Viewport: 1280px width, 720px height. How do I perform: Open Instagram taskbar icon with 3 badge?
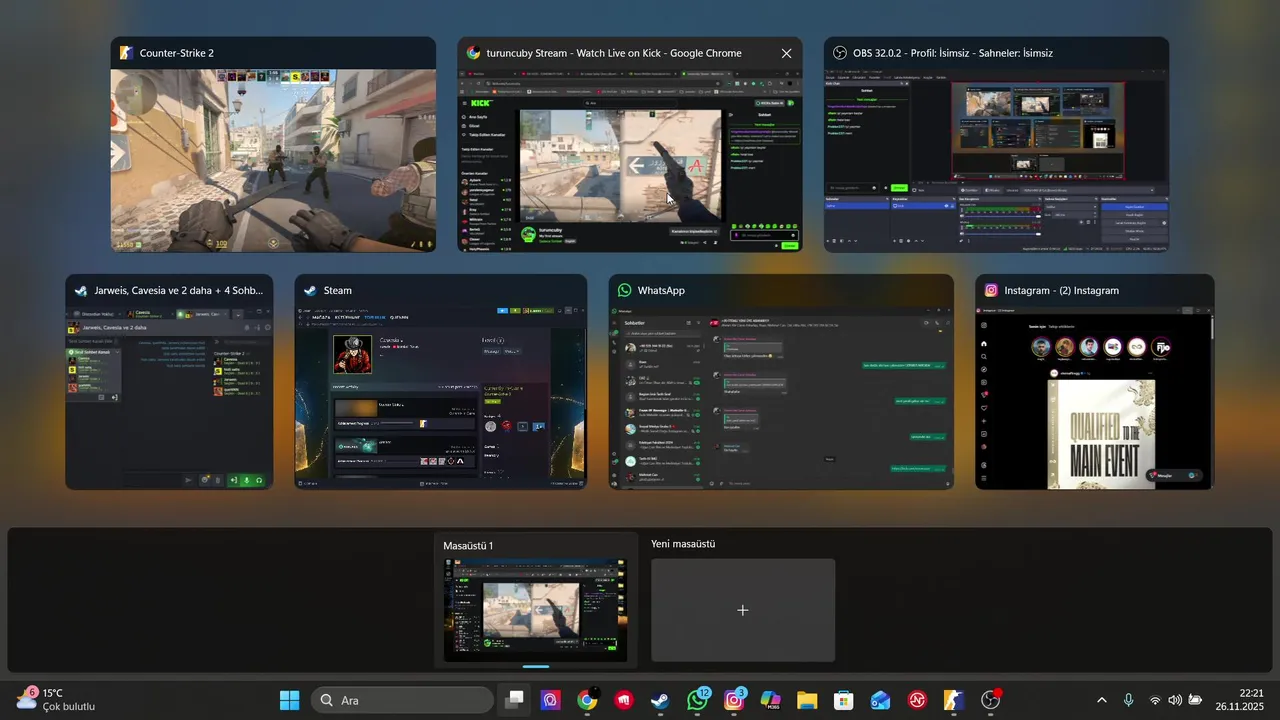[x=734, y=700]
